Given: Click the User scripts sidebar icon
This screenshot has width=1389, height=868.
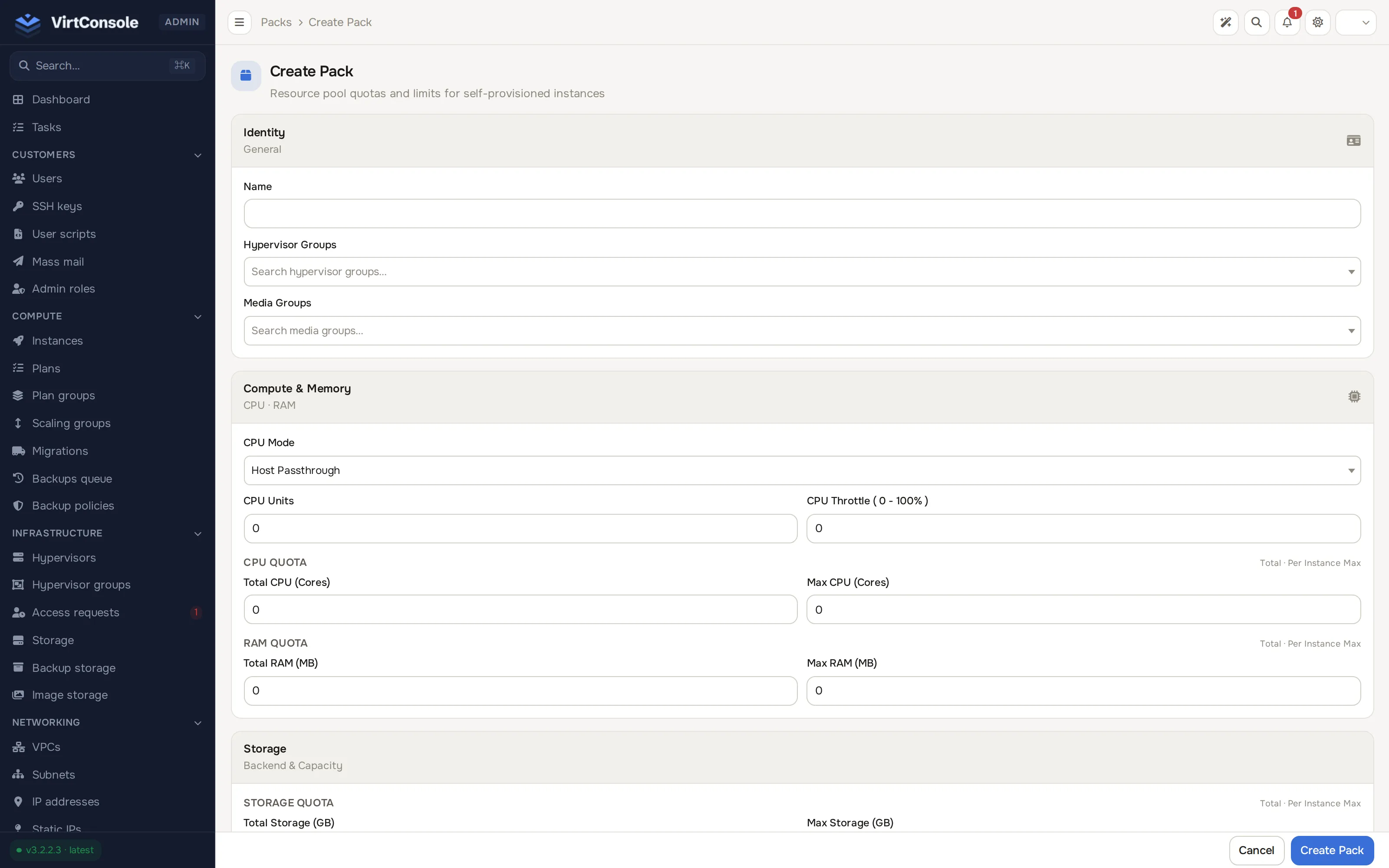Looking at the screenshot, I should (18, 234).
